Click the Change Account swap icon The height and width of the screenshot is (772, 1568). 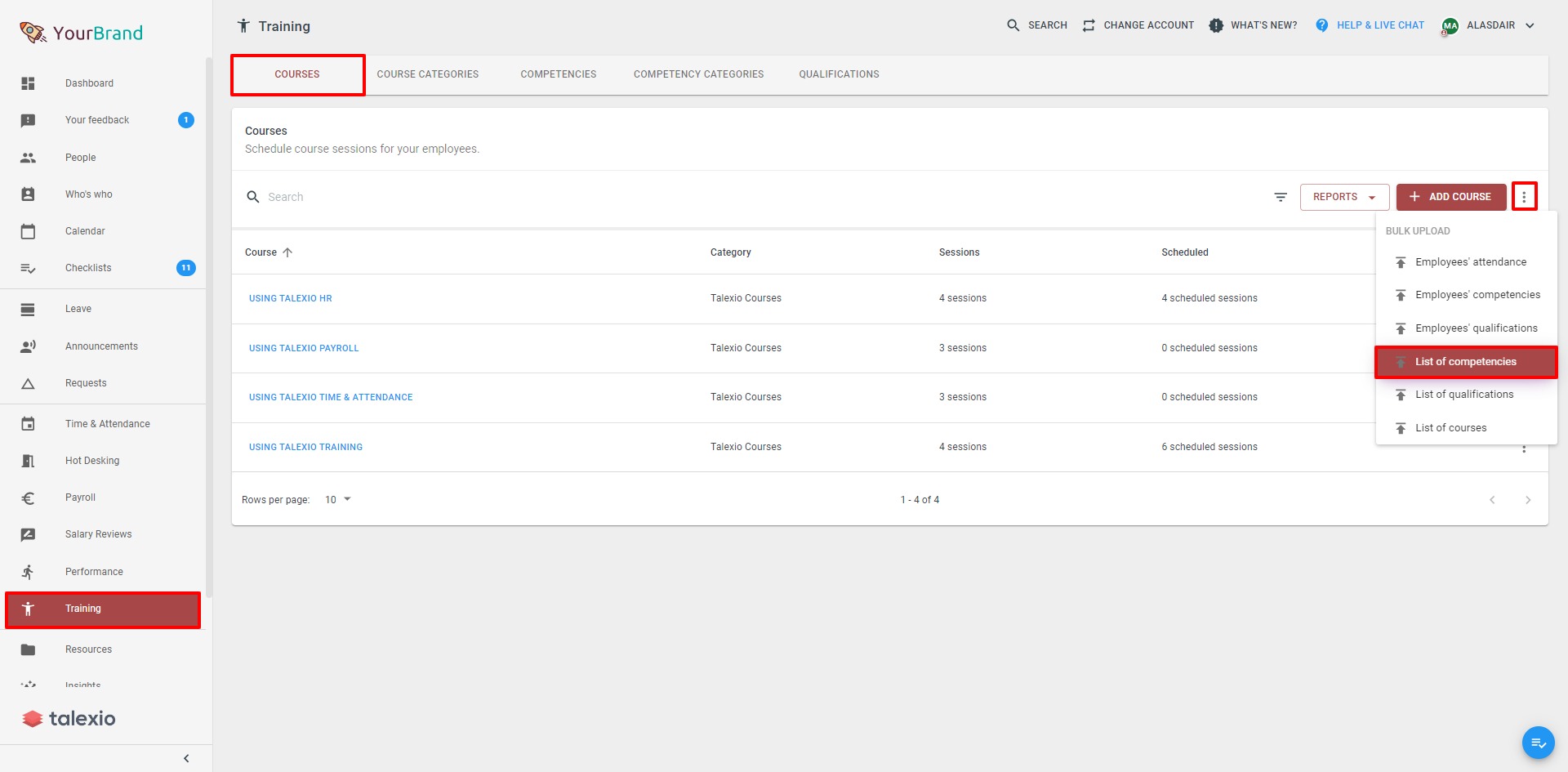1089,25
